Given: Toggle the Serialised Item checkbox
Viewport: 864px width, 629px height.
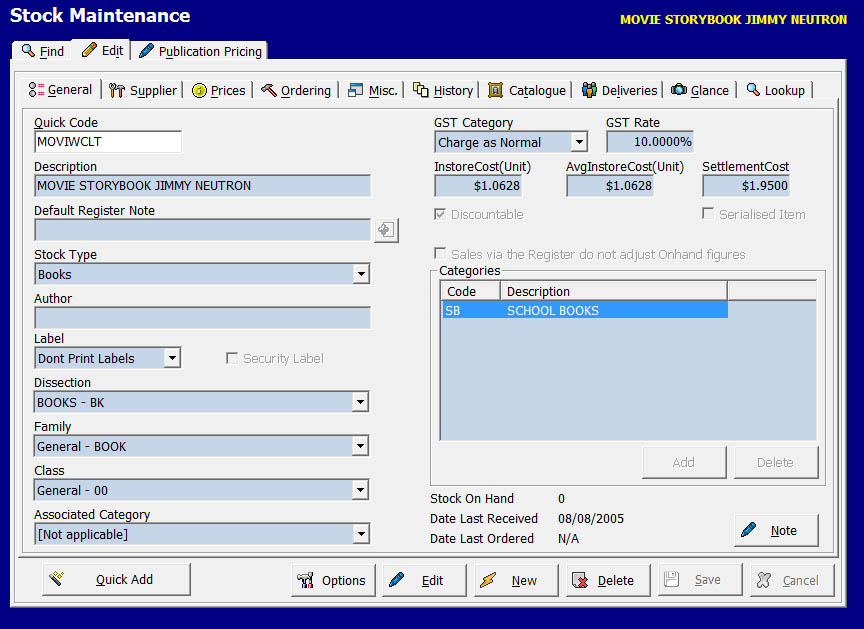Looking at the screenshot, I should [708, 213].
